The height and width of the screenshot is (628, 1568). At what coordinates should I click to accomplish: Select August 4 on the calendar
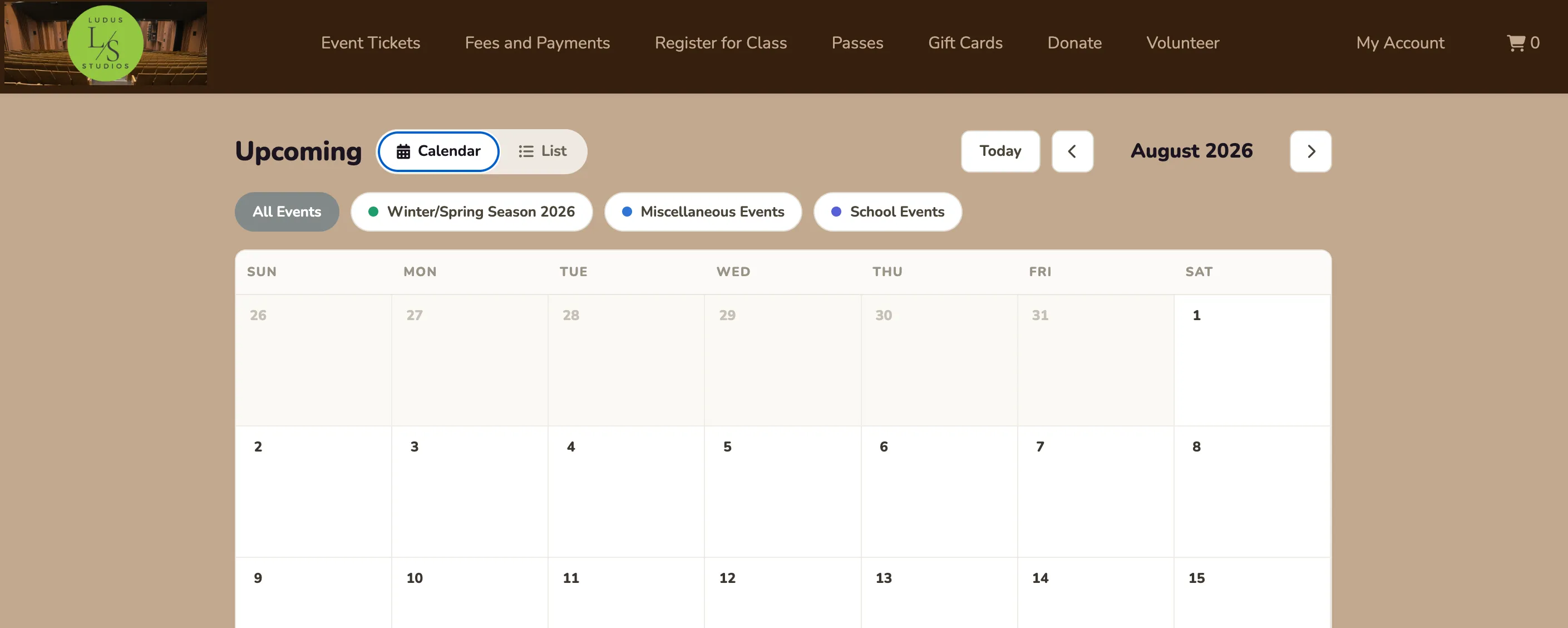627,492
